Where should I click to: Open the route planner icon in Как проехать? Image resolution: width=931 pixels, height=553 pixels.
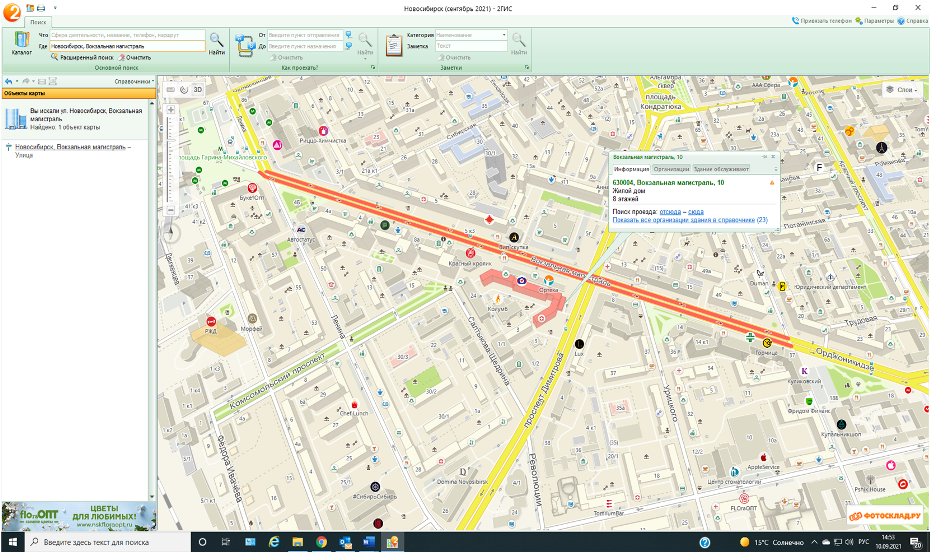tap(245, 45)
